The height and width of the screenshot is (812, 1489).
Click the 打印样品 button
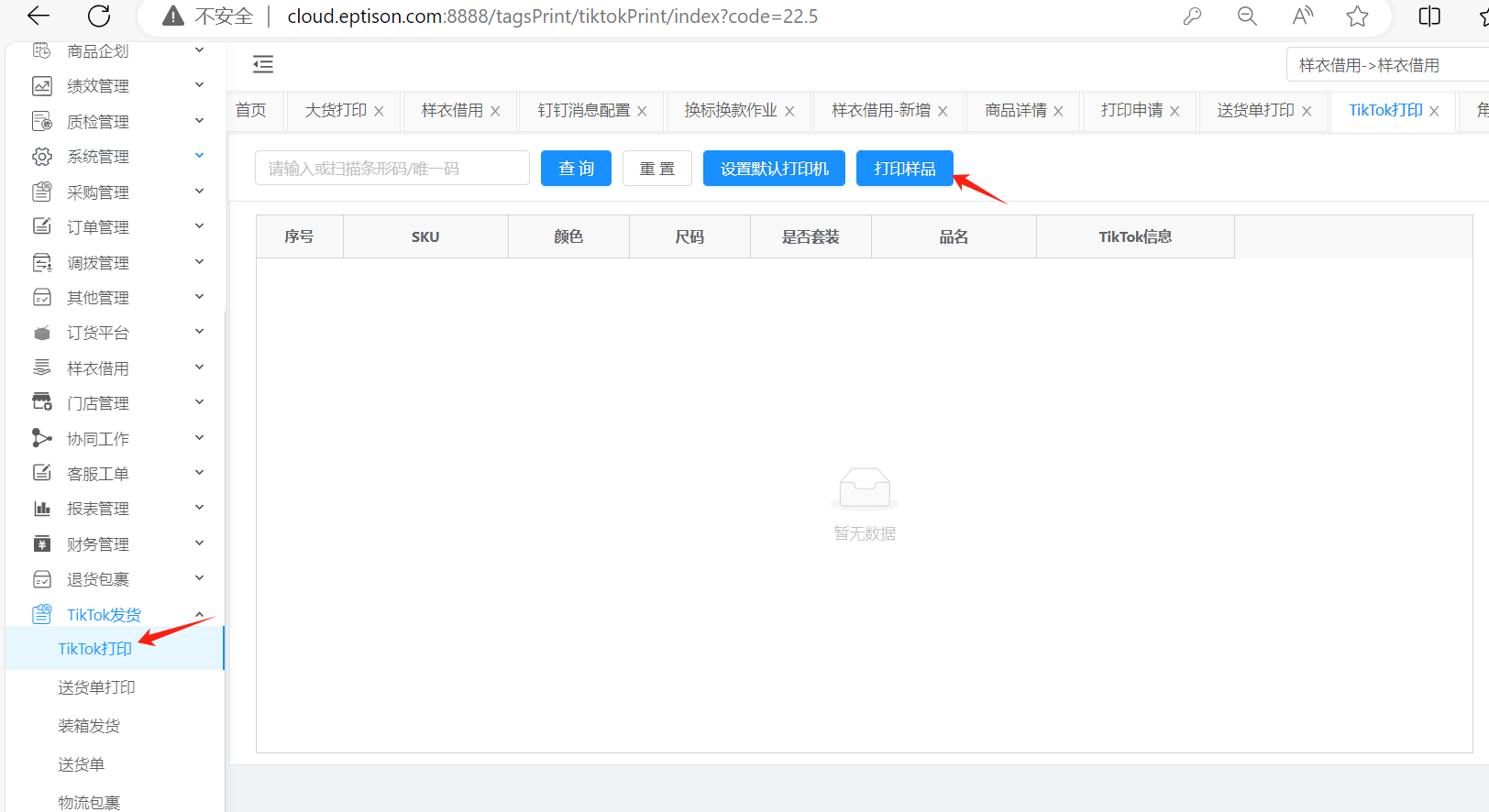pyautogui.click(x=904, y=169)
